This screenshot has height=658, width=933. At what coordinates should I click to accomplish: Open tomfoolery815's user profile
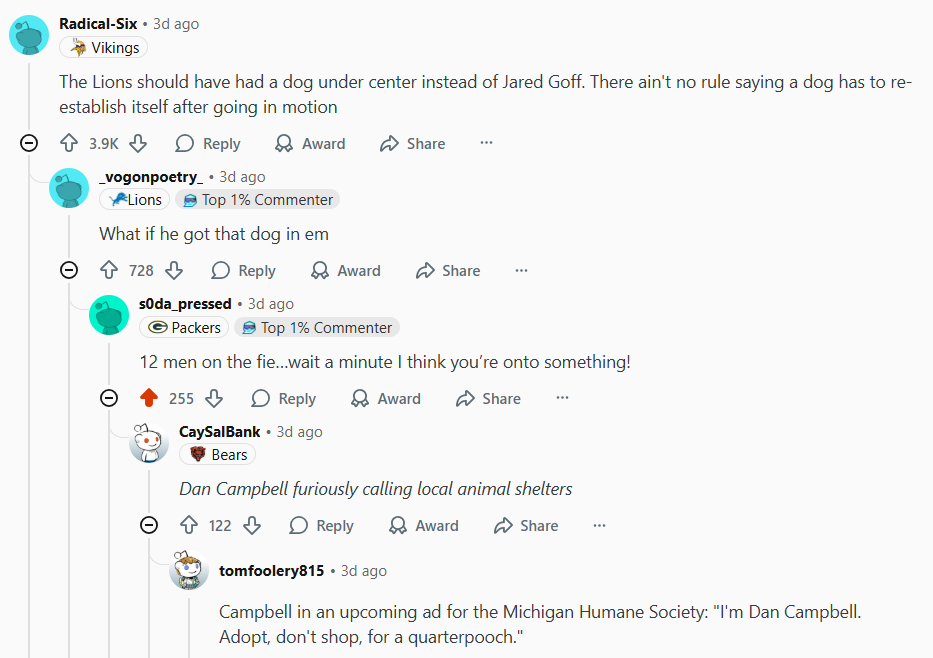point(271,570)
